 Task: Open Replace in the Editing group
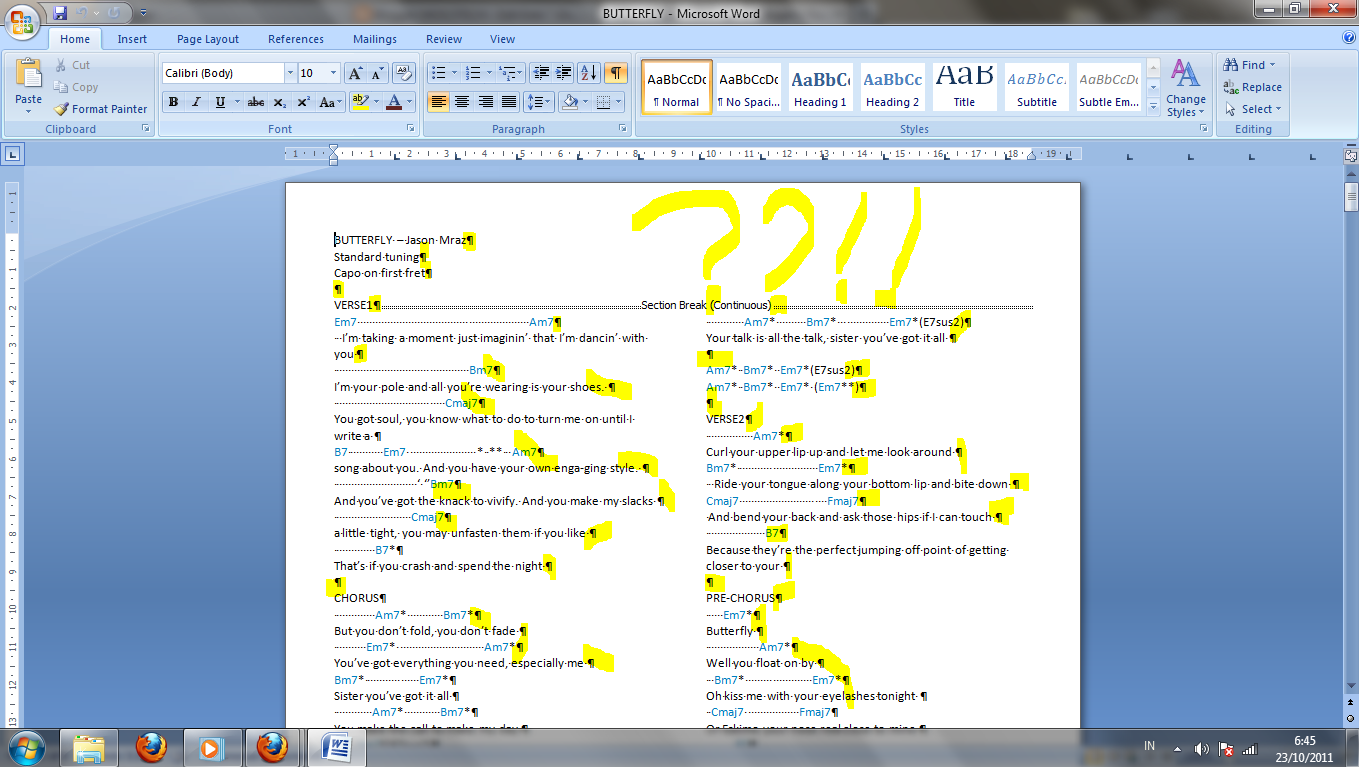coord(1252,87)
